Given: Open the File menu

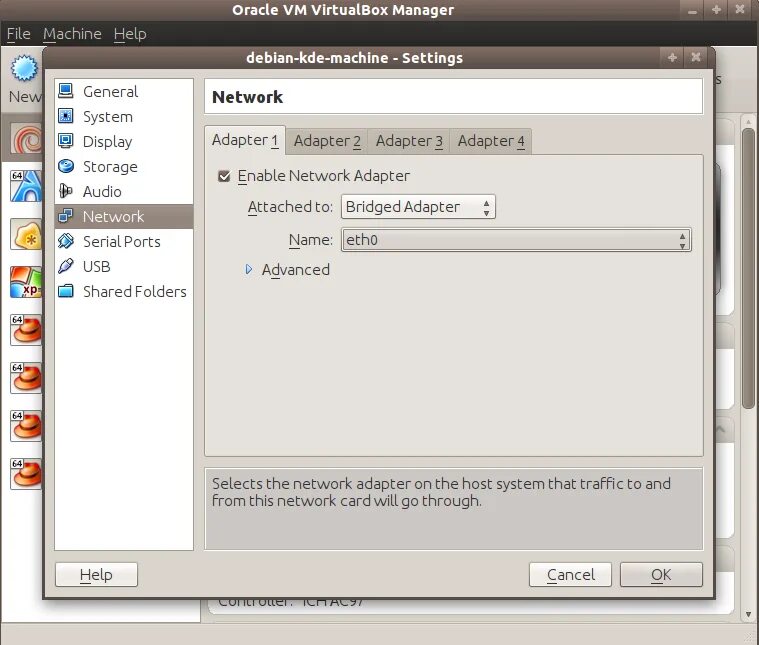Looking at the screenshot, I should tap(18, 34).
